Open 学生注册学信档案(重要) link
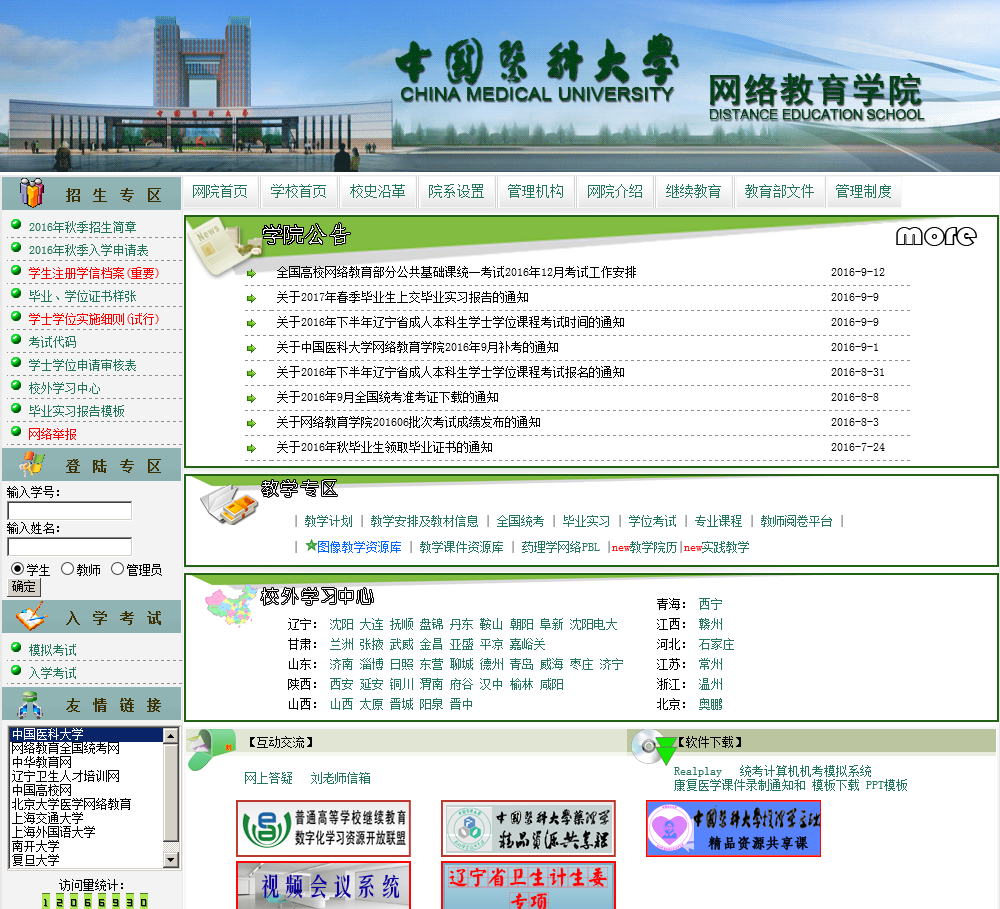Screen dimensions: 1000x909 click(94, 273)
